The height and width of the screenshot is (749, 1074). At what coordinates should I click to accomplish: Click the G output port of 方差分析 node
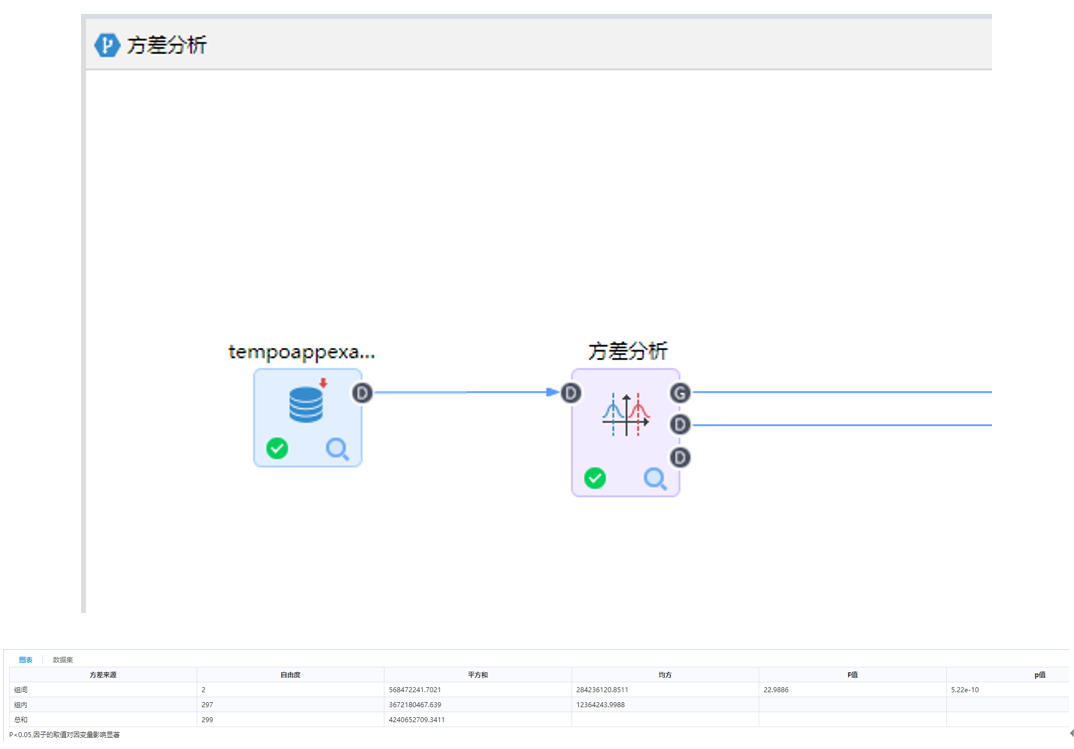[x=680, y=393]
